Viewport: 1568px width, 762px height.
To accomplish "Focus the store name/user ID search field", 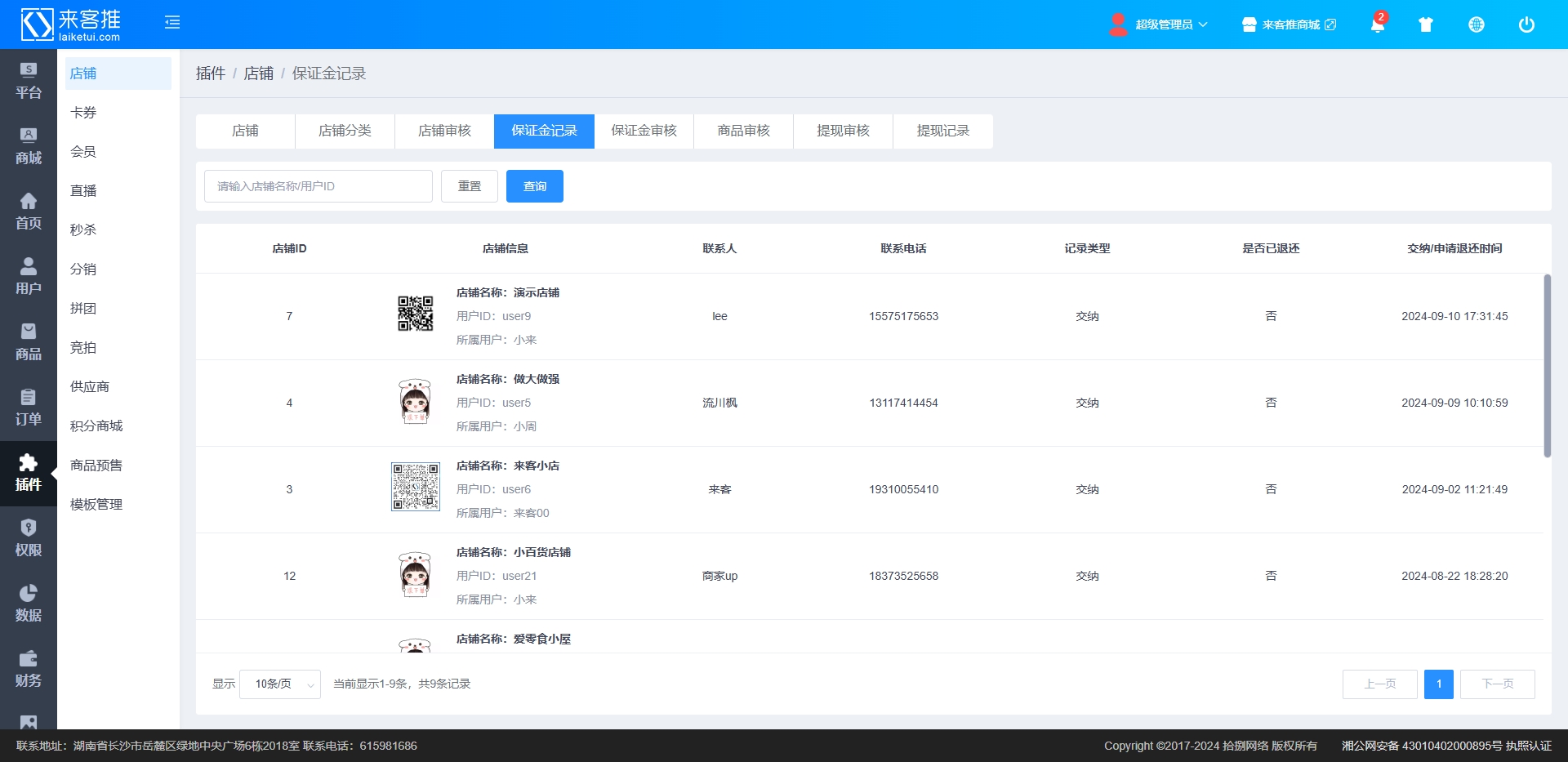I will click(x=318, y=186).
